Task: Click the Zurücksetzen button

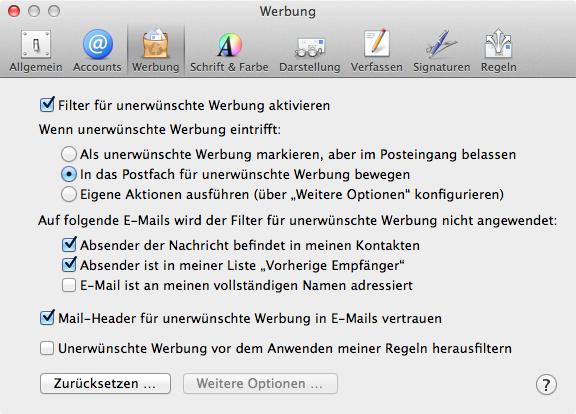Action: tap(105, 384)
